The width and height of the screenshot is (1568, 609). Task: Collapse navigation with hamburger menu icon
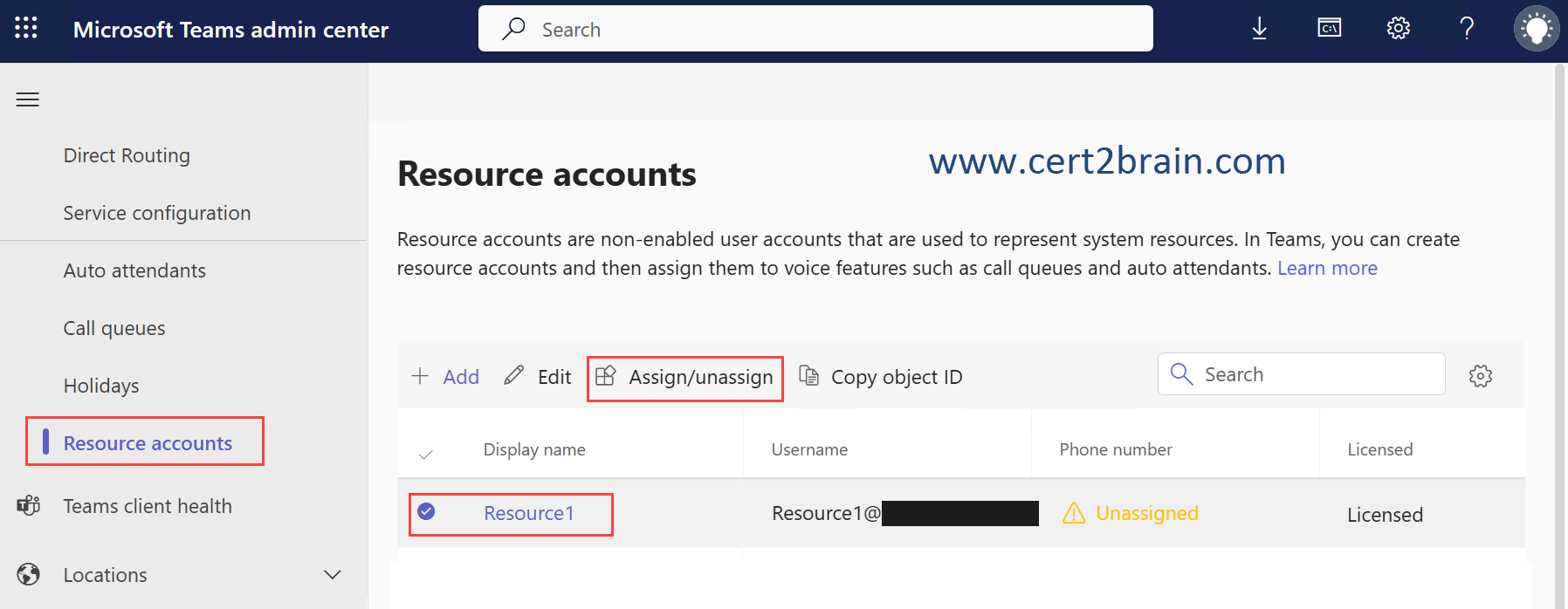click(x=28, y=99)
